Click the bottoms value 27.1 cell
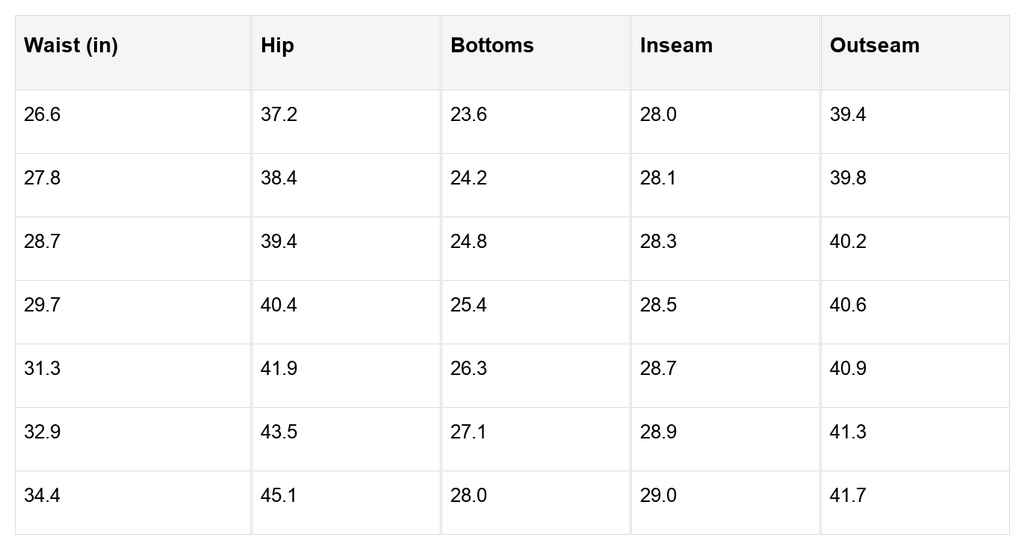This screenshot has height=549, width=1024. tap(468, 432)
